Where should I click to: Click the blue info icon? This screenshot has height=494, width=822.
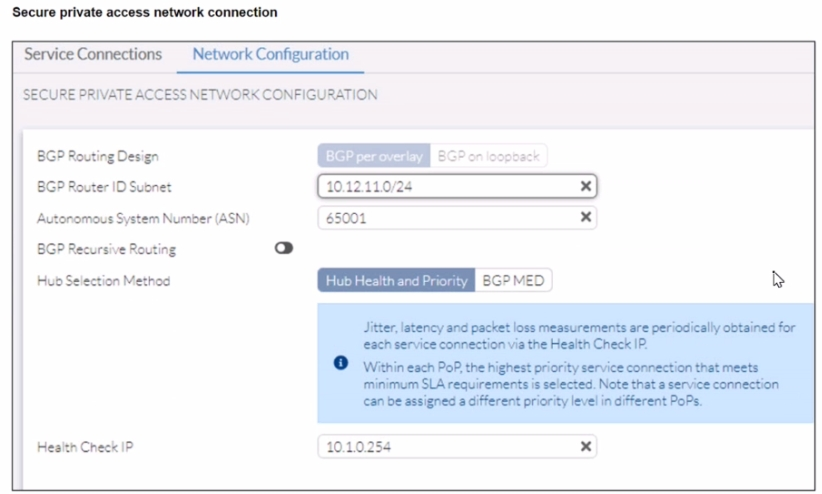[341, 362]
